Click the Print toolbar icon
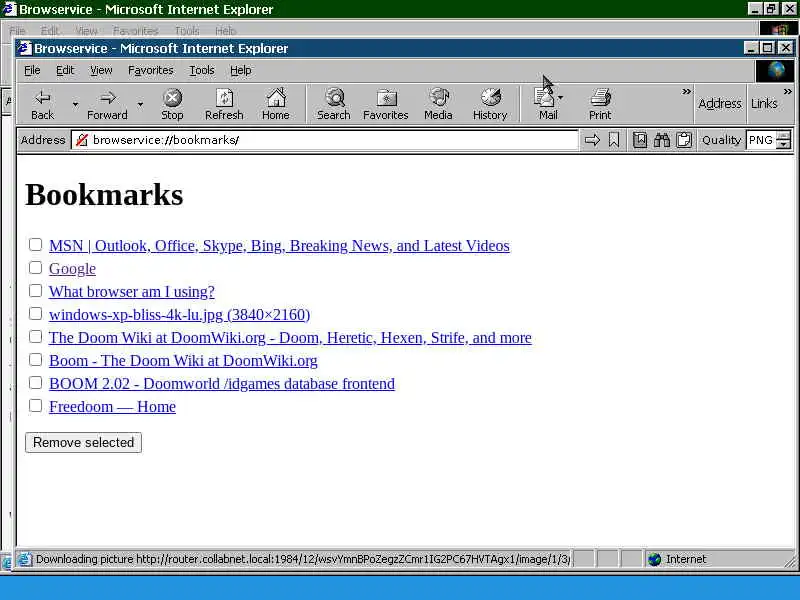 coord(601,97)
